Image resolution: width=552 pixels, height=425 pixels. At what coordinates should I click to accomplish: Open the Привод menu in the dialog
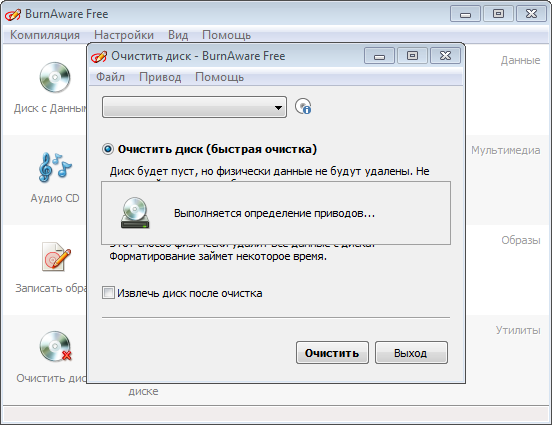coord(160,77)
